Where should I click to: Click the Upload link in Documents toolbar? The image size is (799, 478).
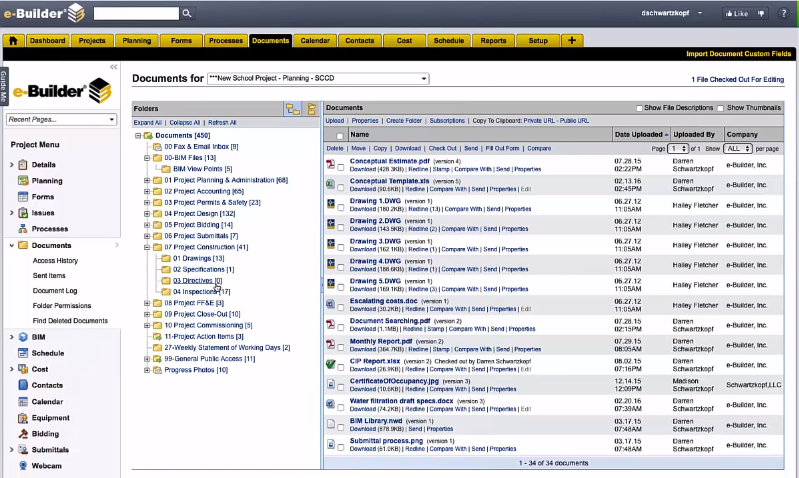334,120
